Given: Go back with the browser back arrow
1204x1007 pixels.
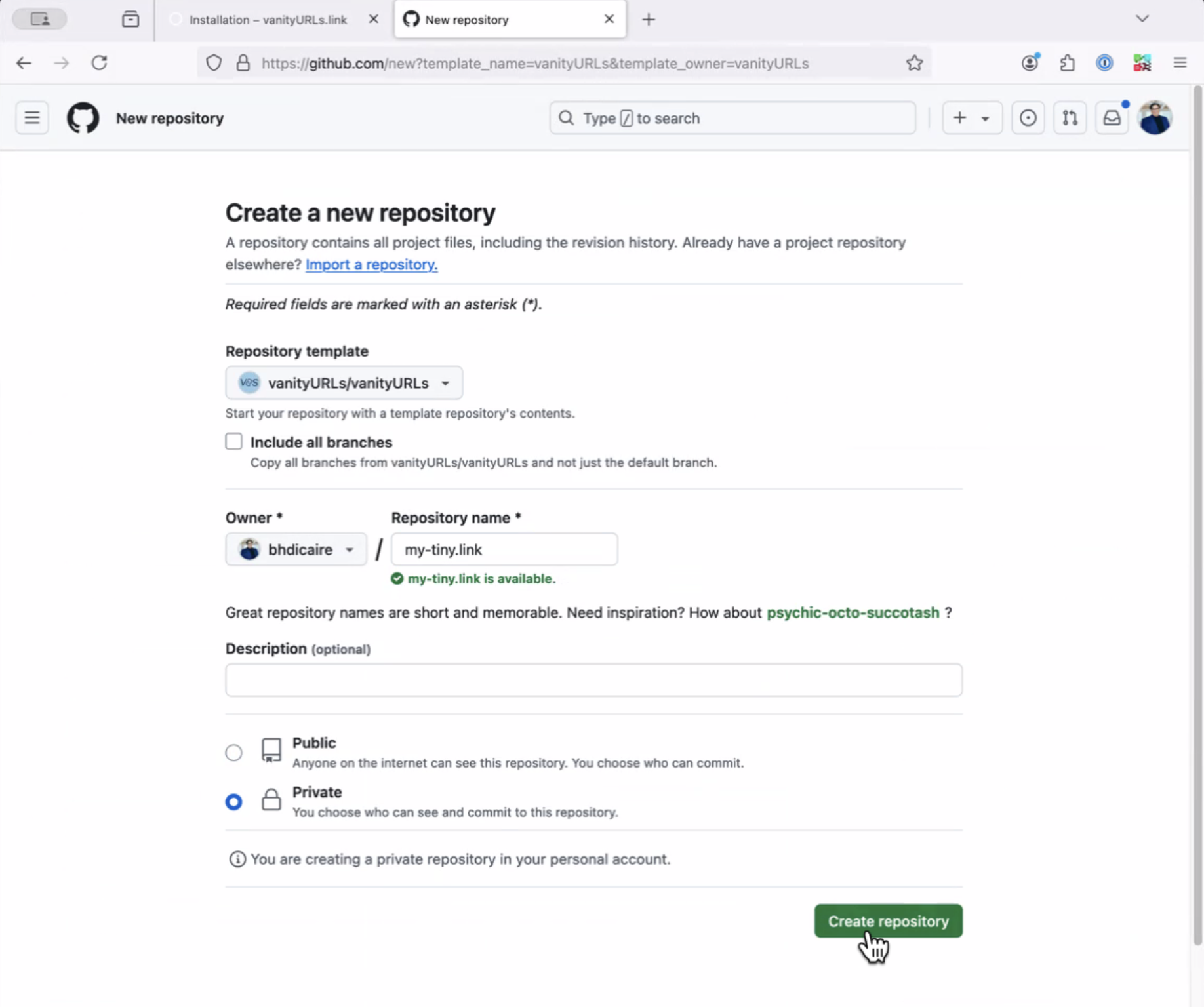Looking at the screenshot, I should click(x=24, y=63).
